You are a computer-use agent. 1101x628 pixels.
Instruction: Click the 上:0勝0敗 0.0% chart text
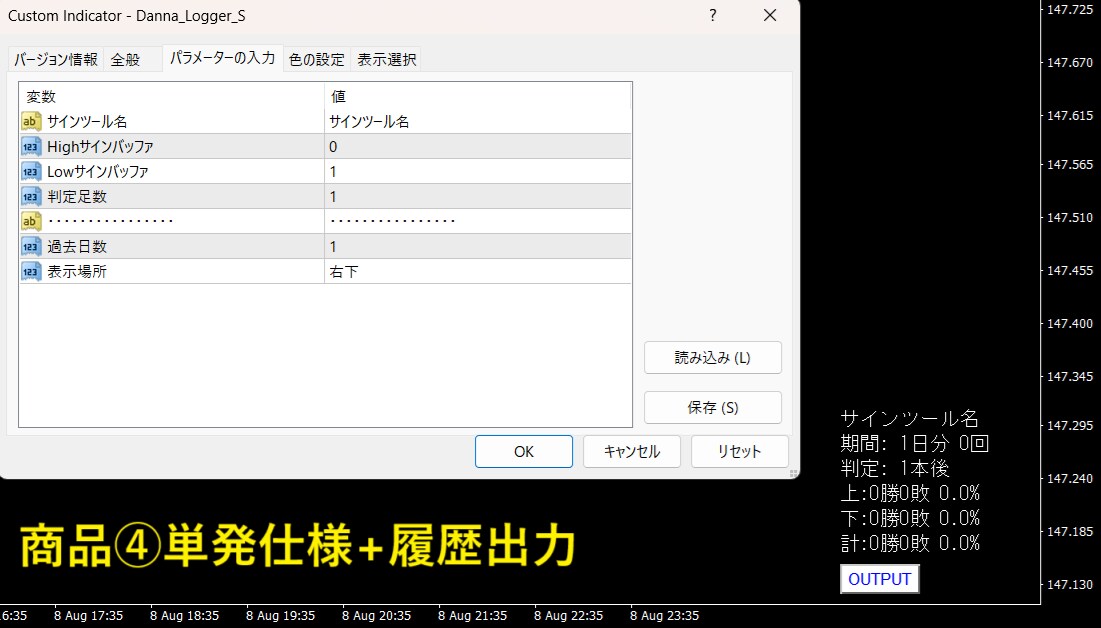coord(910,493)
